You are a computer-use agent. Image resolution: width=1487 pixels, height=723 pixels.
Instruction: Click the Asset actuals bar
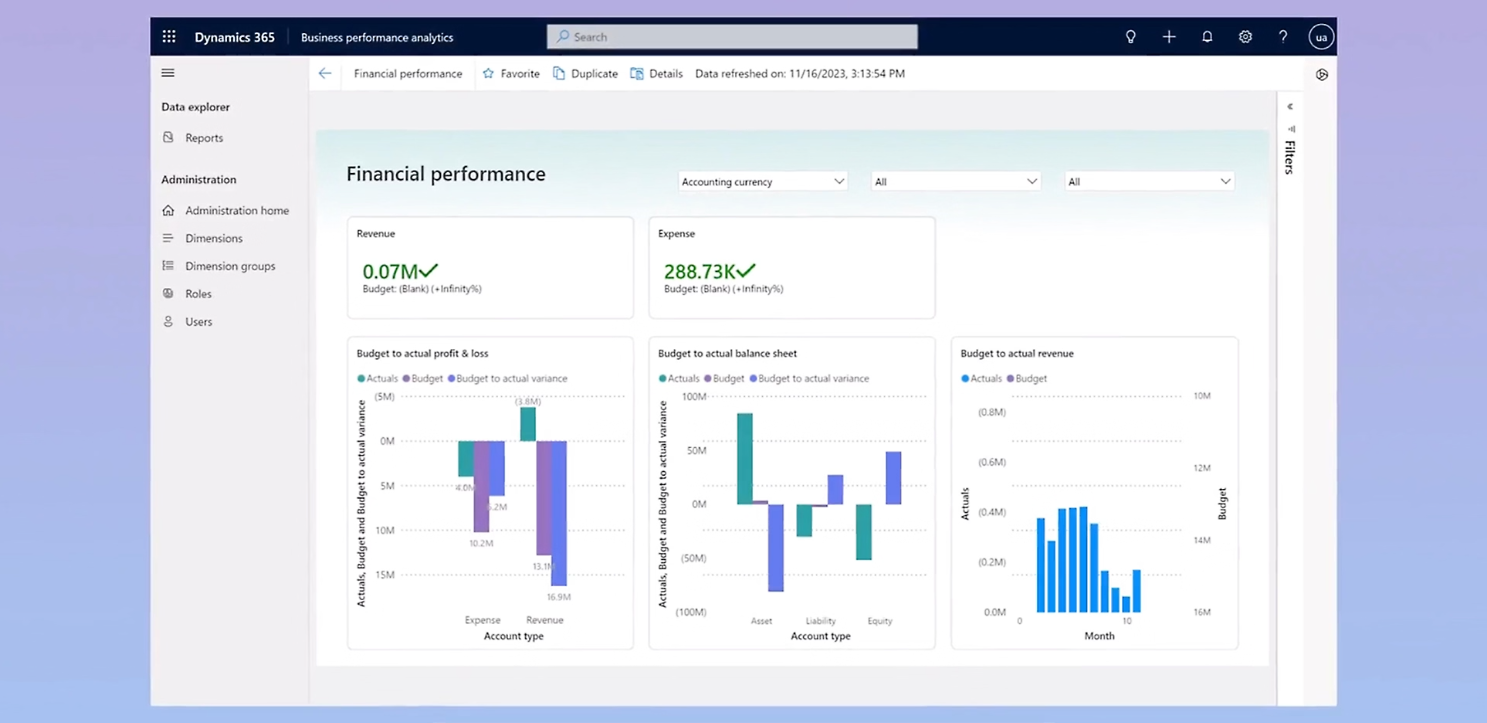745,458
